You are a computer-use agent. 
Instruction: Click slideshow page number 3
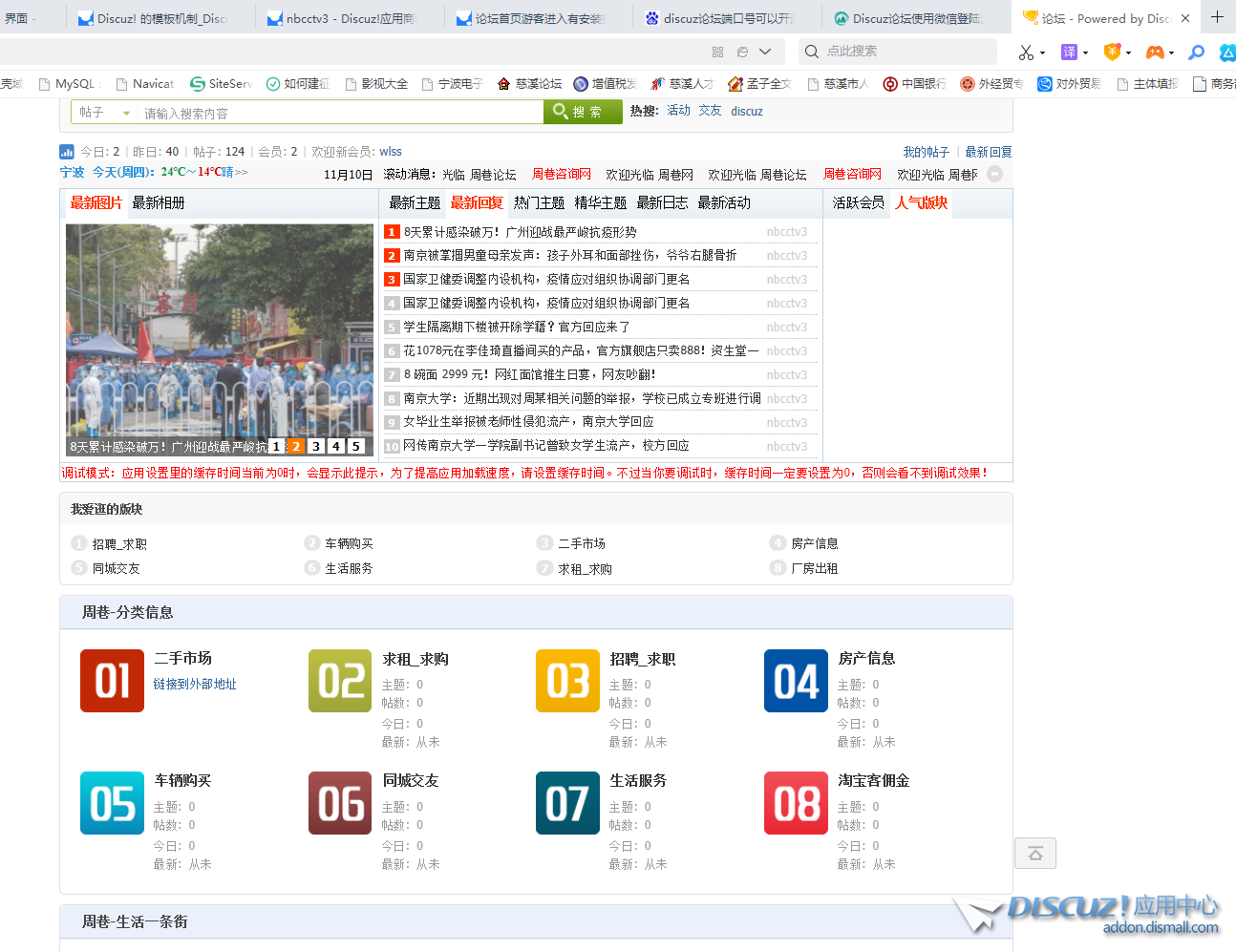(316, 446)
